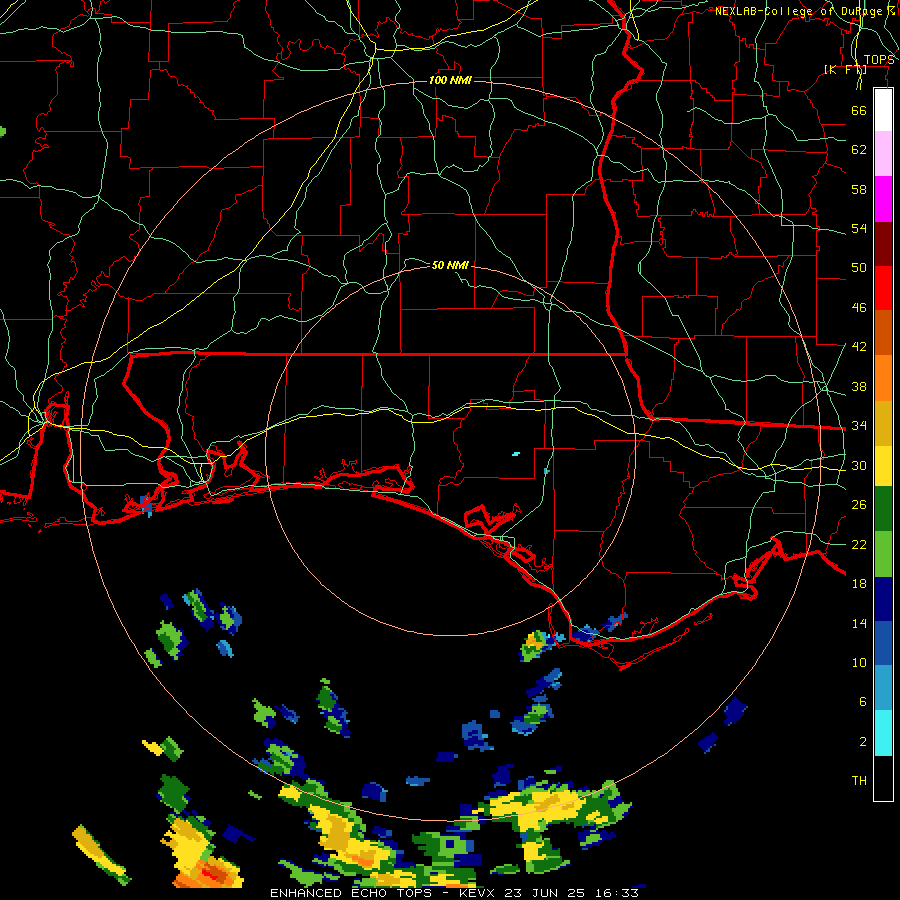The height and width of the screenshot is (900, 900).
Task: Click the light green legend swatch
Action: [x=883, y=554]
